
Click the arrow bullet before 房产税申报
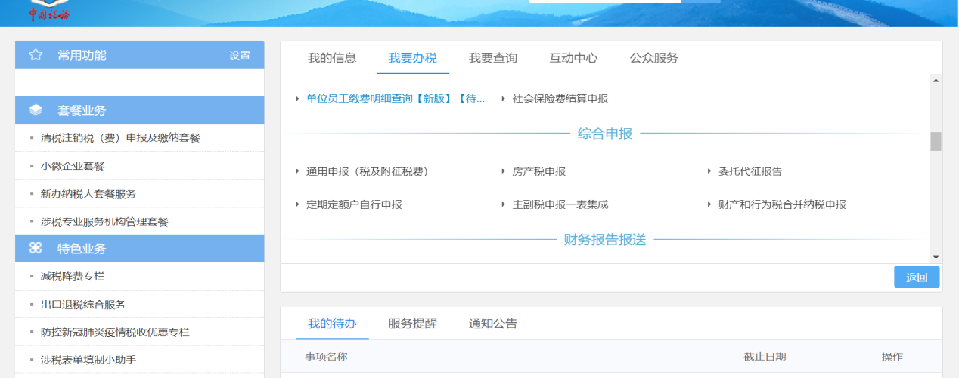503,172
